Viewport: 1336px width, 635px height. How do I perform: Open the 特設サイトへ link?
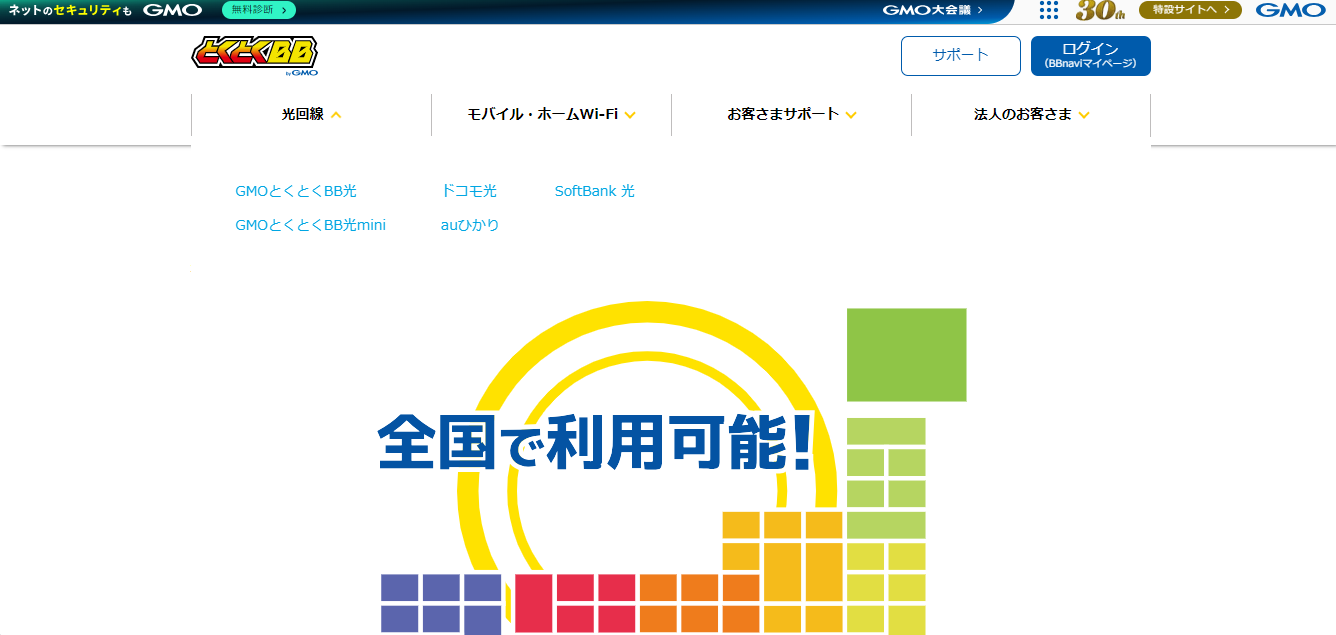click(x=1190, y=10)
